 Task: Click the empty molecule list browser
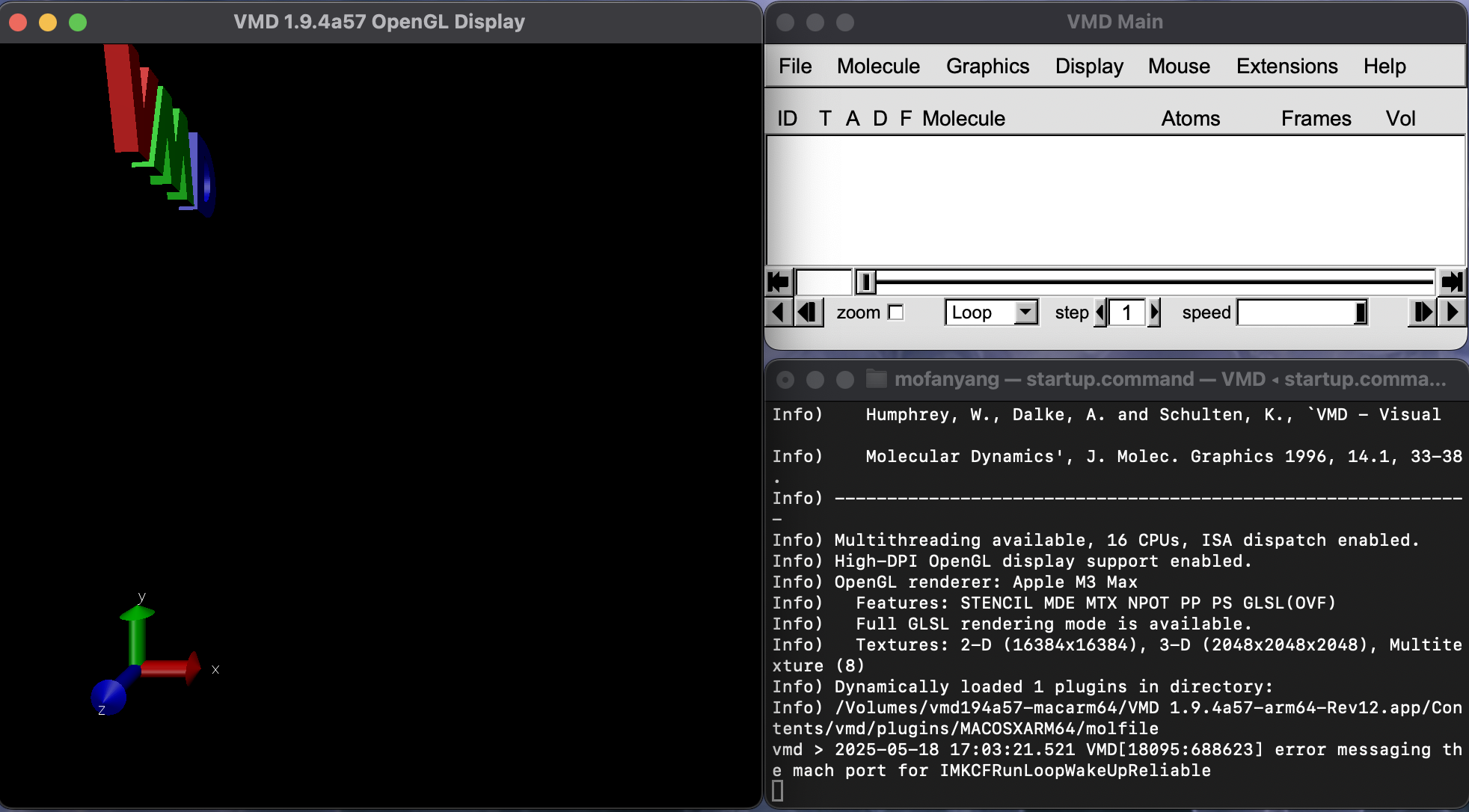[x=1115, y=200]
